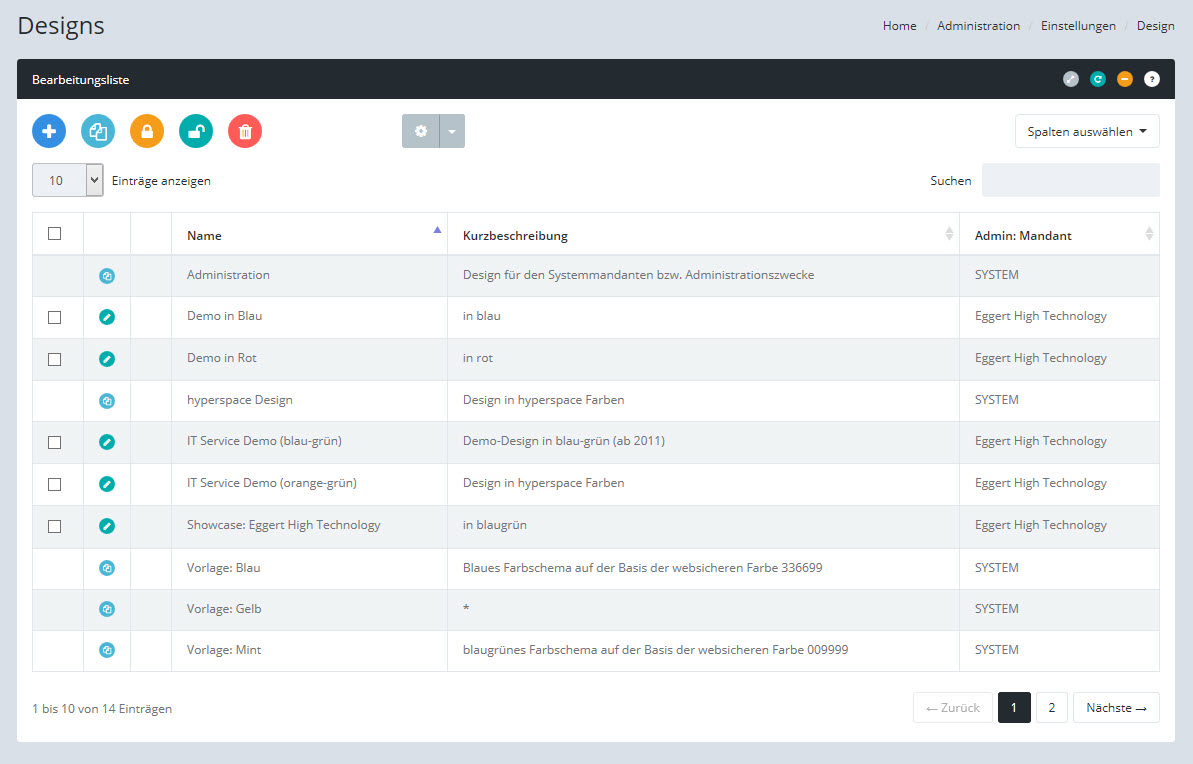This screenshot has height=764, width=1193.
Task: Click the teal refresh icon in panel header
Action: (1098, 79)
